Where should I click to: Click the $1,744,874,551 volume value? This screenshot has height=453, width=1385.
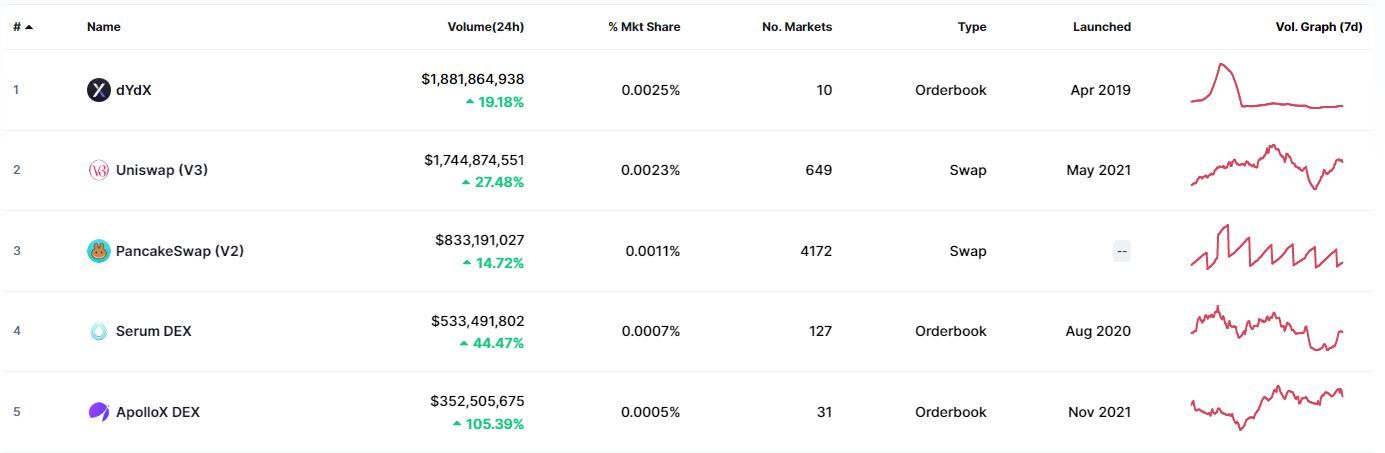[x=474, y=160]
